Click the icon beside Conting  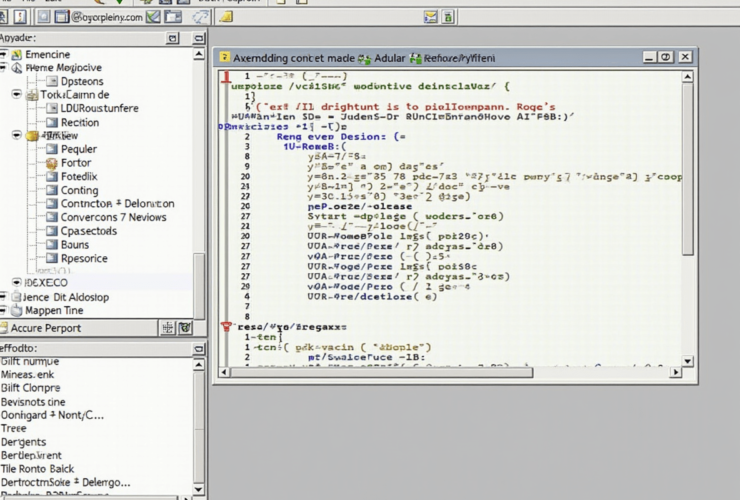point(52,190)
